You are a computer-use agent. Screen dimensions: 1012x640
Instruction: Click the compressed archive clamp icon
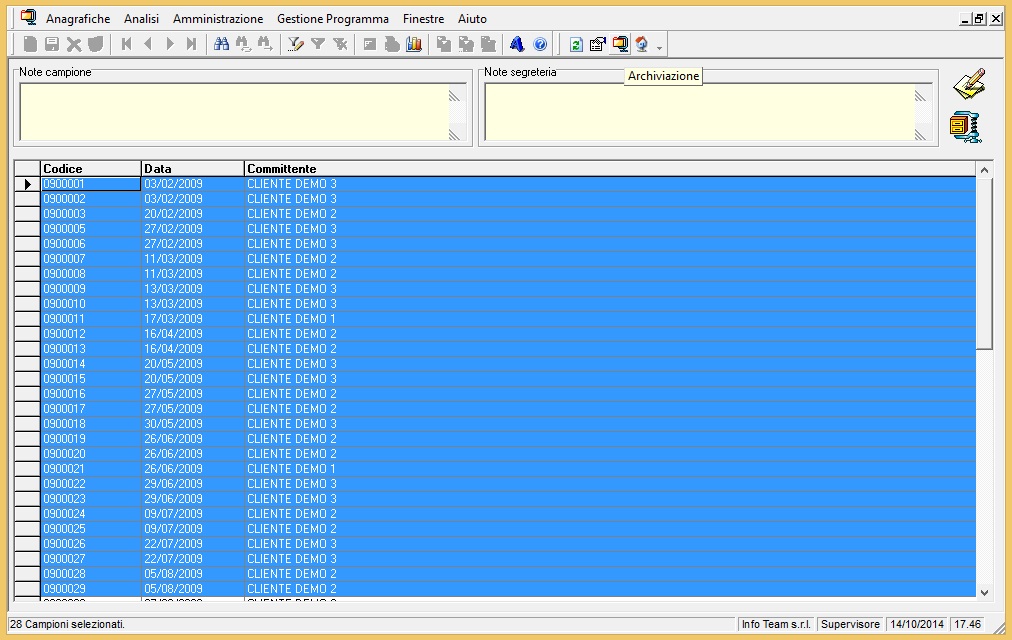pyautogui.click(x=966, y=126)
